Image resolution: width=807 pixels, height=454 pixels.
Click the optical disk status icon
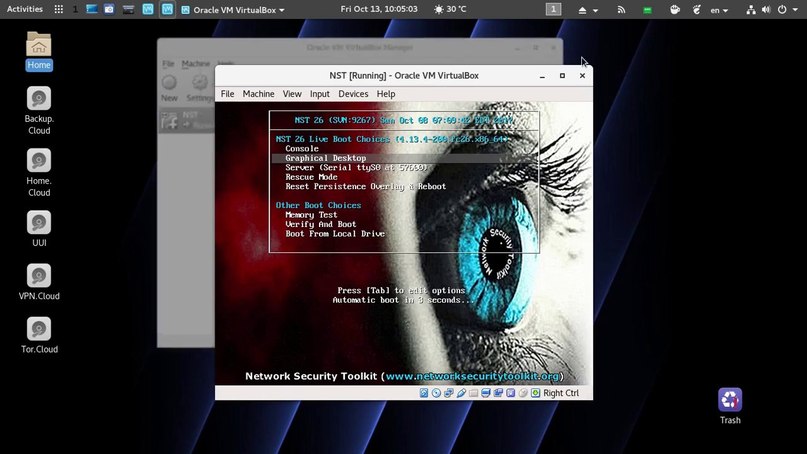[436, 393]
